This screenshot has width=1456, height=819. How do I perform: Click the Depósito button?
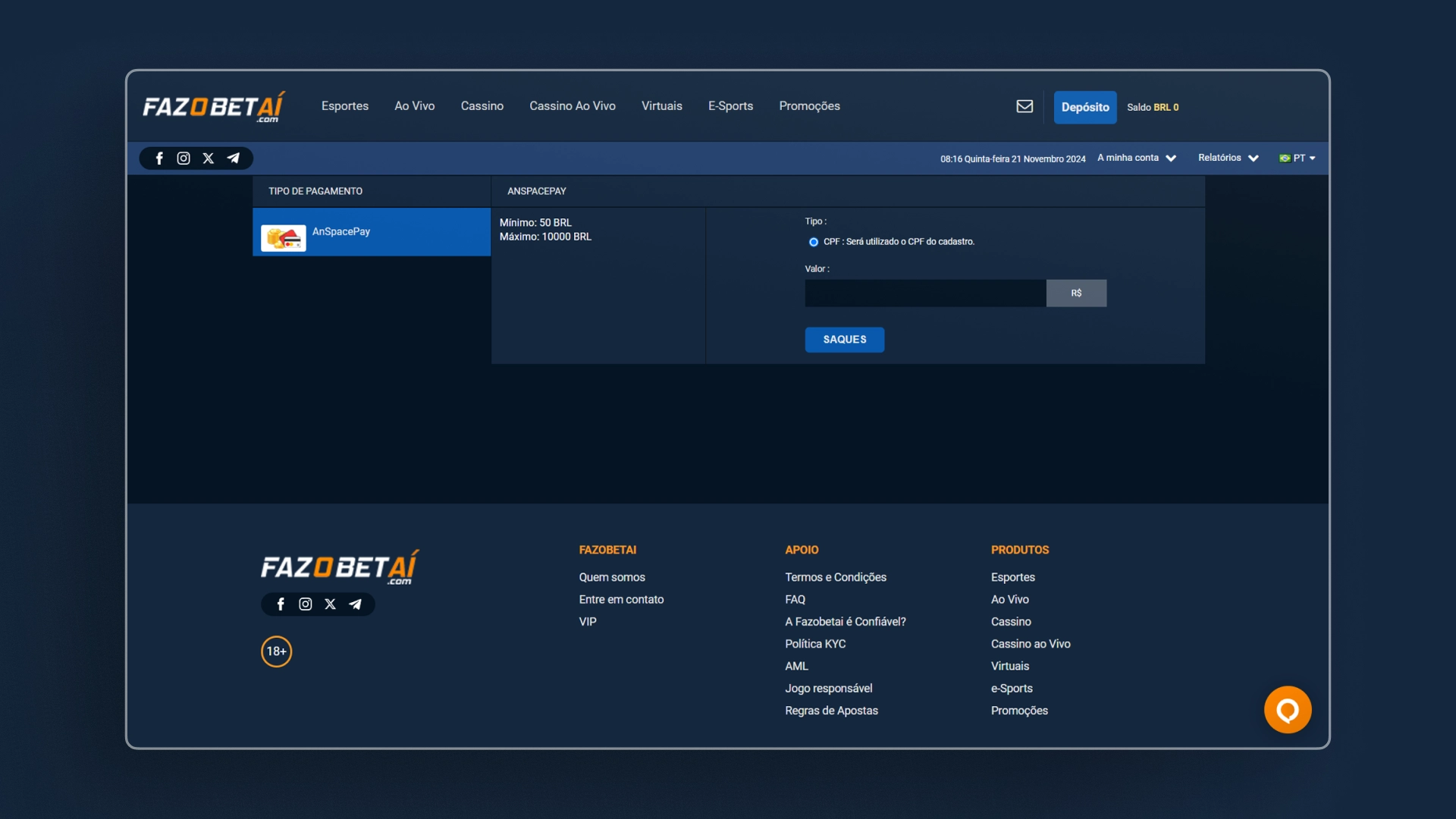tap(1085, 107)
